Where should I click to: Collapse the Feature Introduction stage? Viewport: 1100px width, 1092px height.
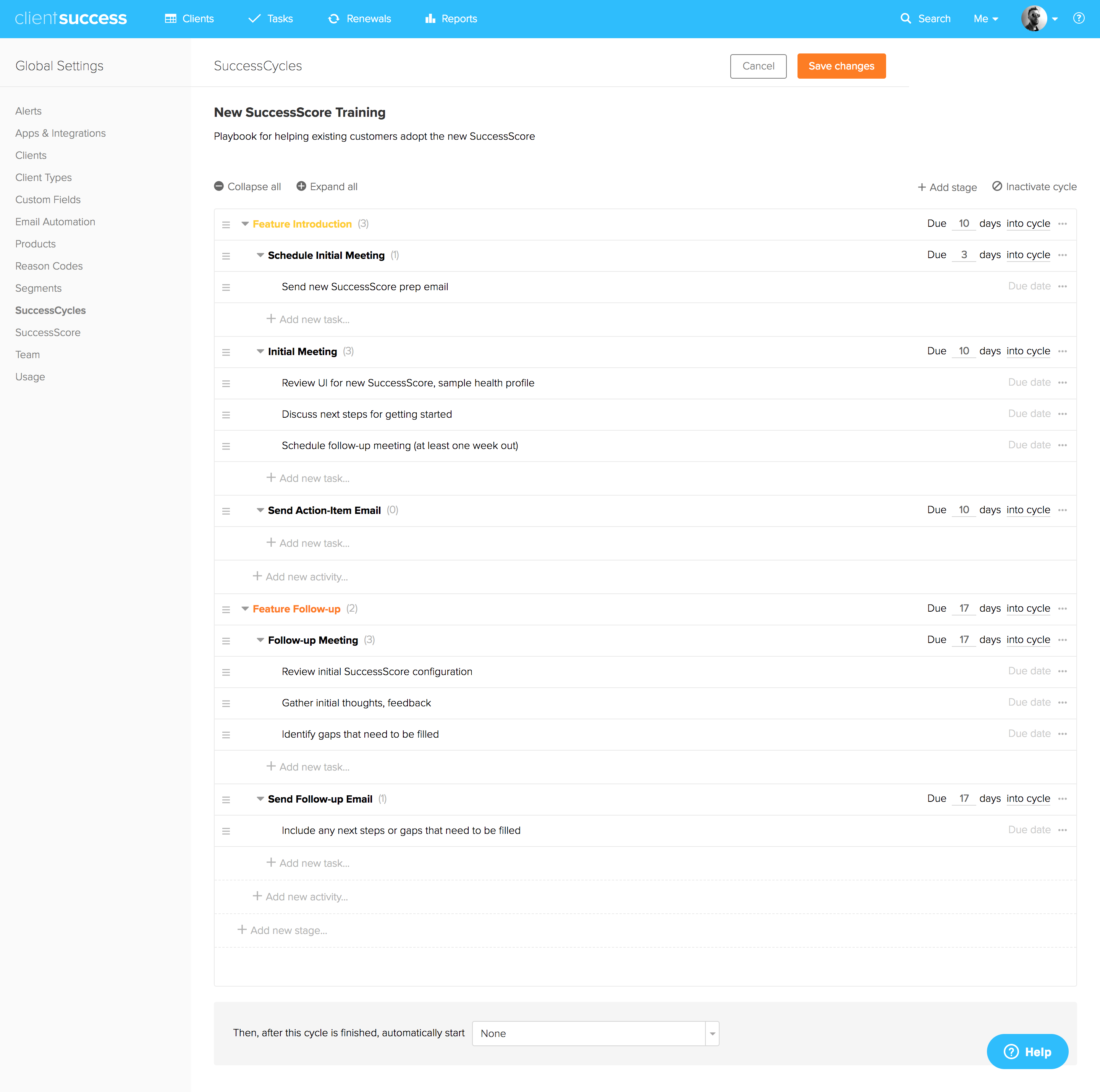[x=245, y=224]
